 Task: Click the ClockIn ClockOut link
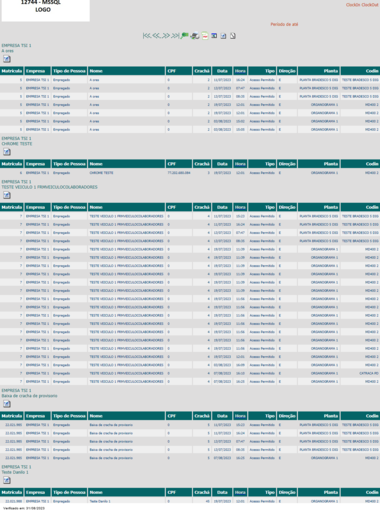[x=362, y=5]
